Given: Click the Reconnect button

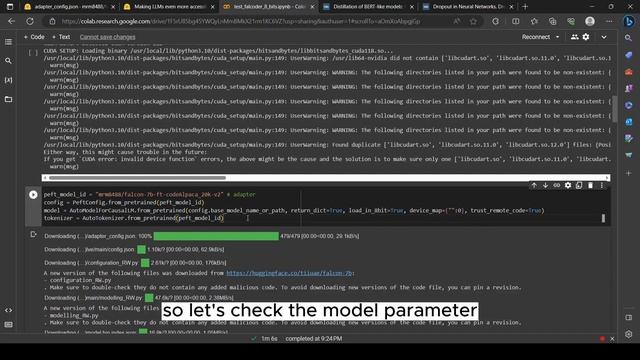Looking at the screenshot, I should click(536, 37).
